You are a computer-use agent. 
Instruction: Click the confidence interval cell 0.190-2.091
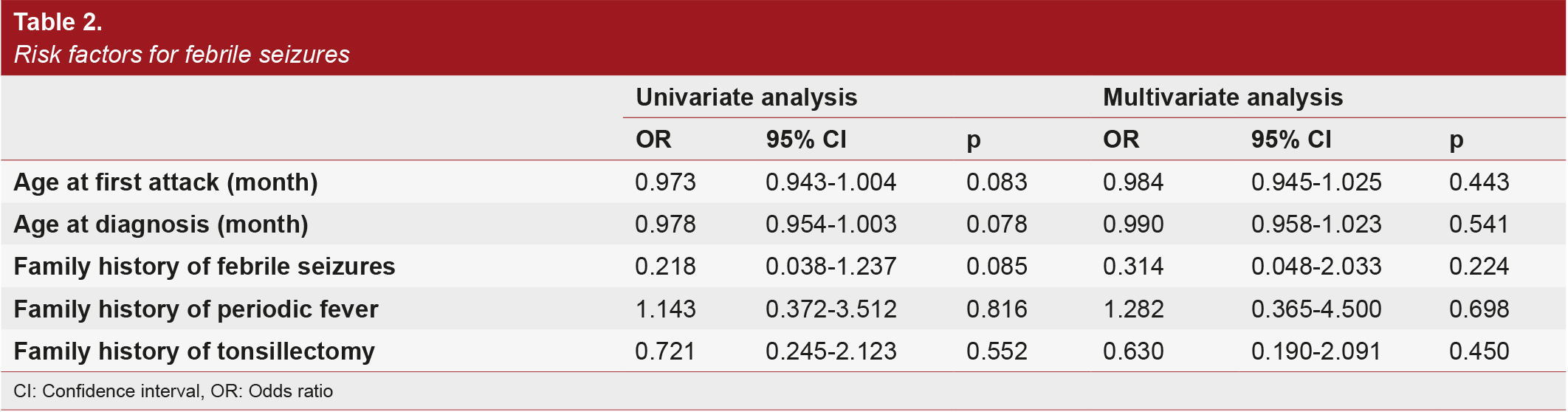(1316, 351)
